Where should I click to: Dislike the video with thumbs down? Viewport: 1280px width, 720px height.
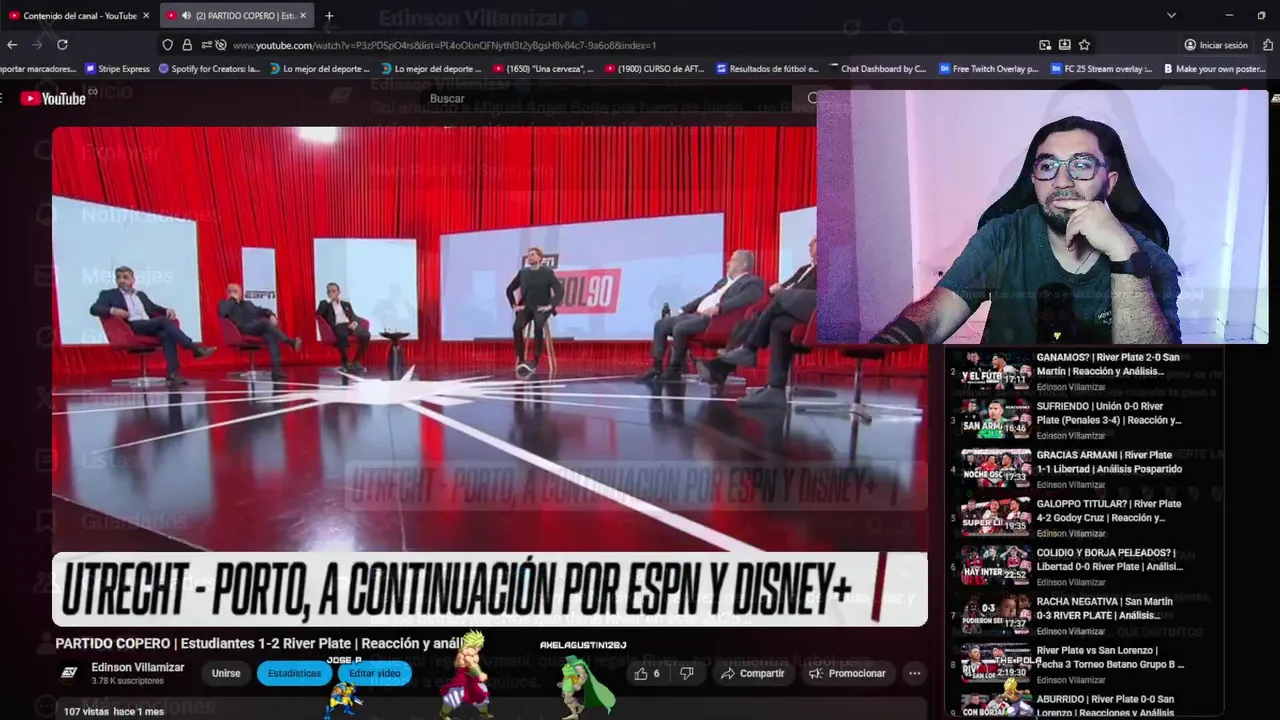pyautogui.click(x=687, y=673)
